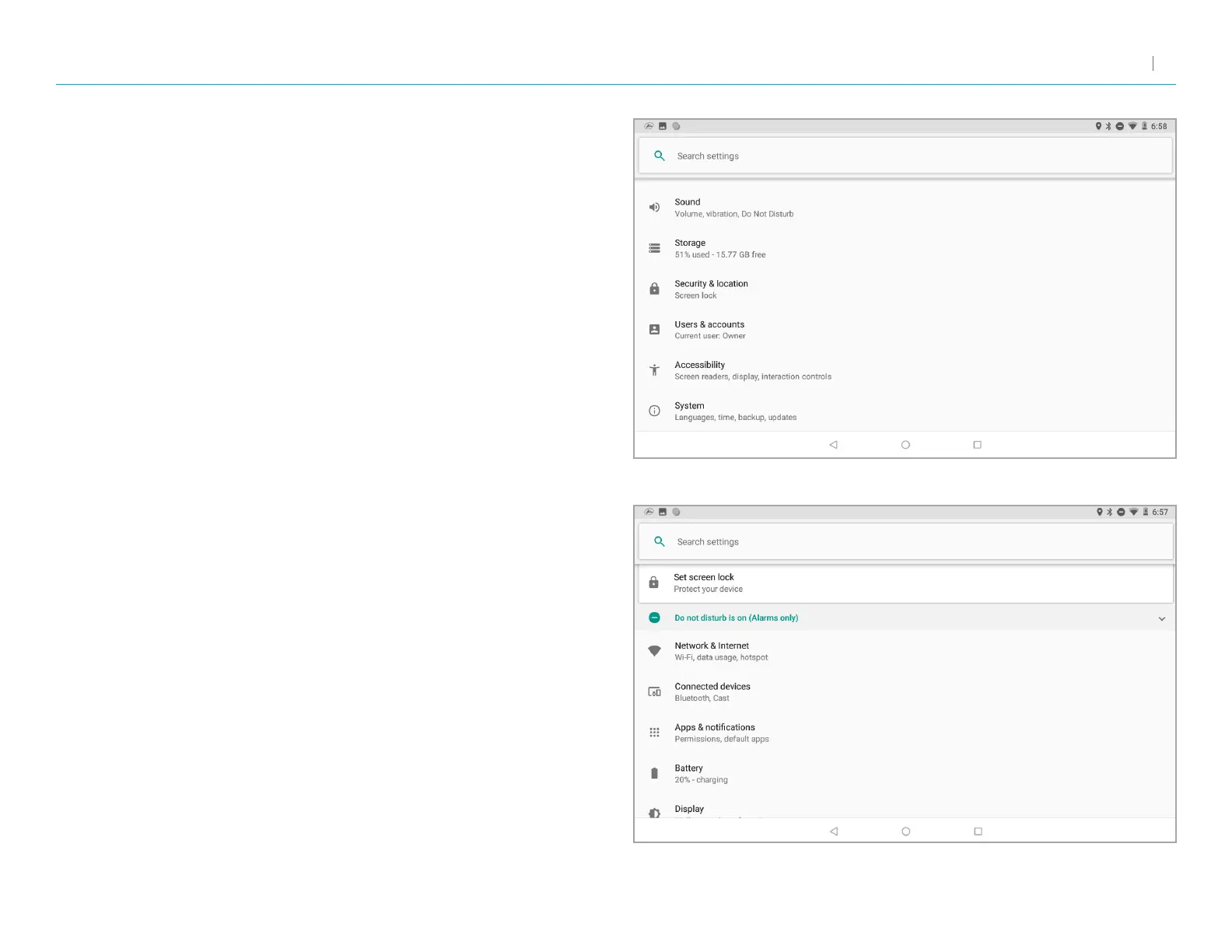Tap the green Do not disturb icon
Viewport: 1232px width, 952px height.
coord(654,618)
